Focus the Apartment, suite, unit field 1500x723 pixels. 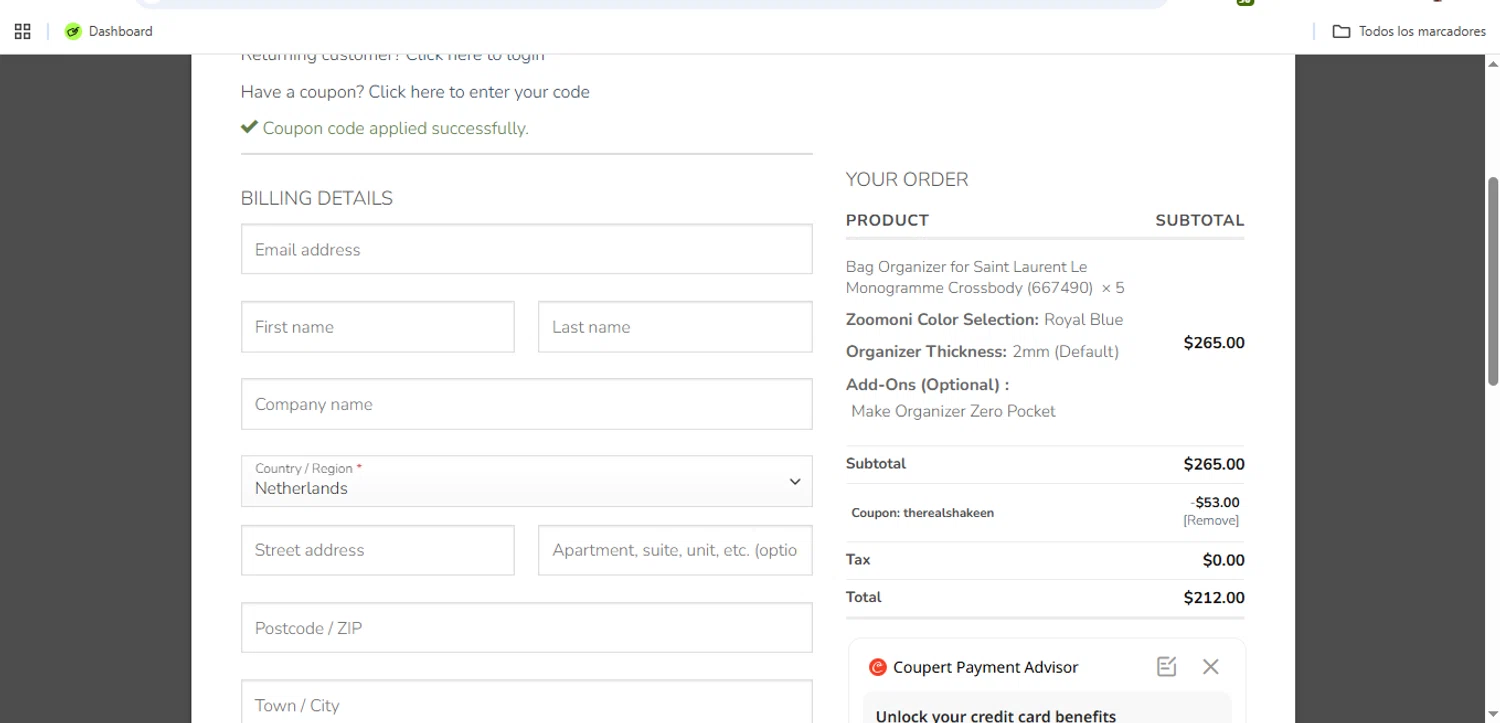[x=675, y=550]
